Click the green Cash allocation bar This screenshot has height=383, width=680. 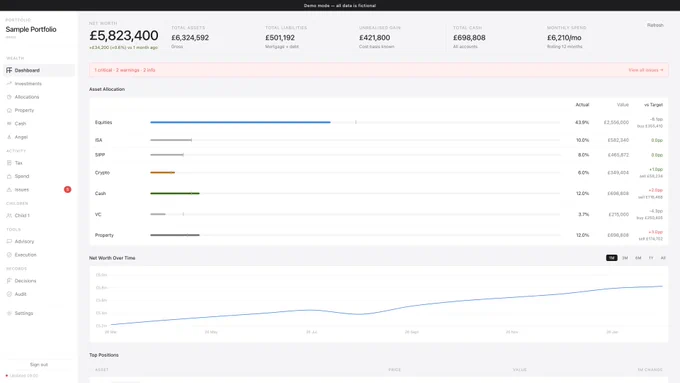click(x=175, y=193)
